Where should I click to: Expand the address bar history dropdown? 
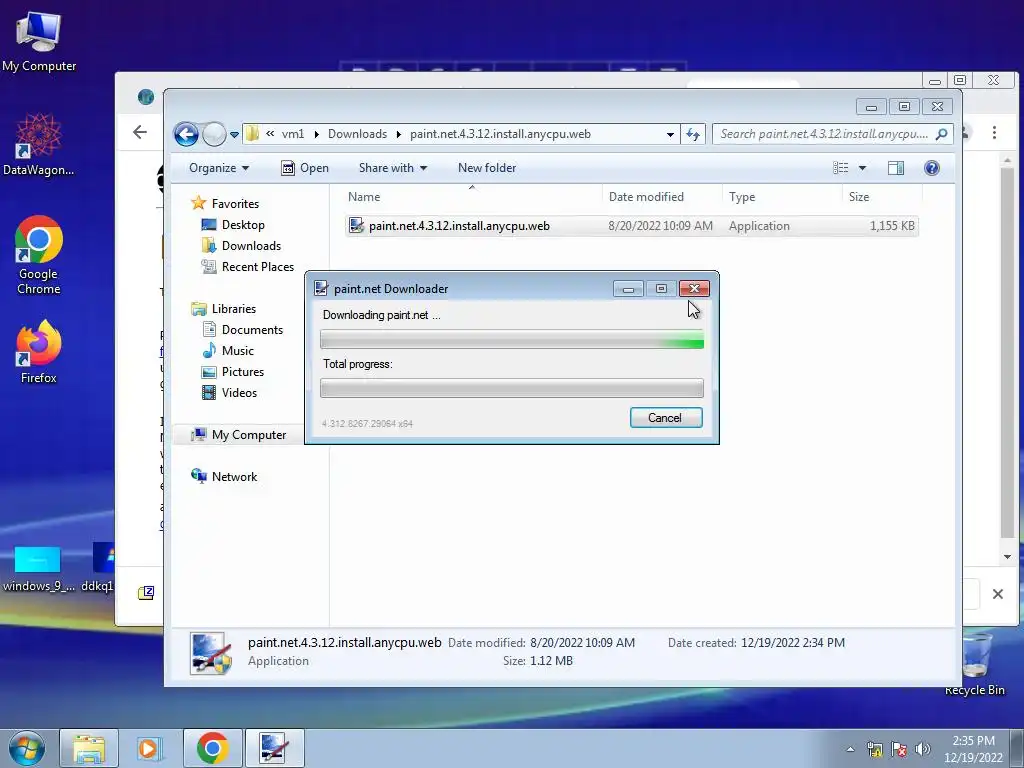pos(670,135)
